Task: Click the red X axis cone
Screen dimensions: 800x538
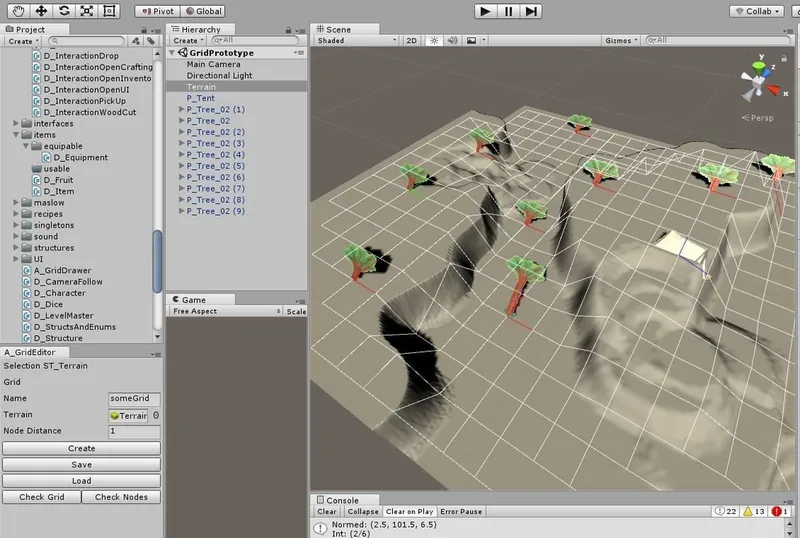Action: (x=773, y=90)
